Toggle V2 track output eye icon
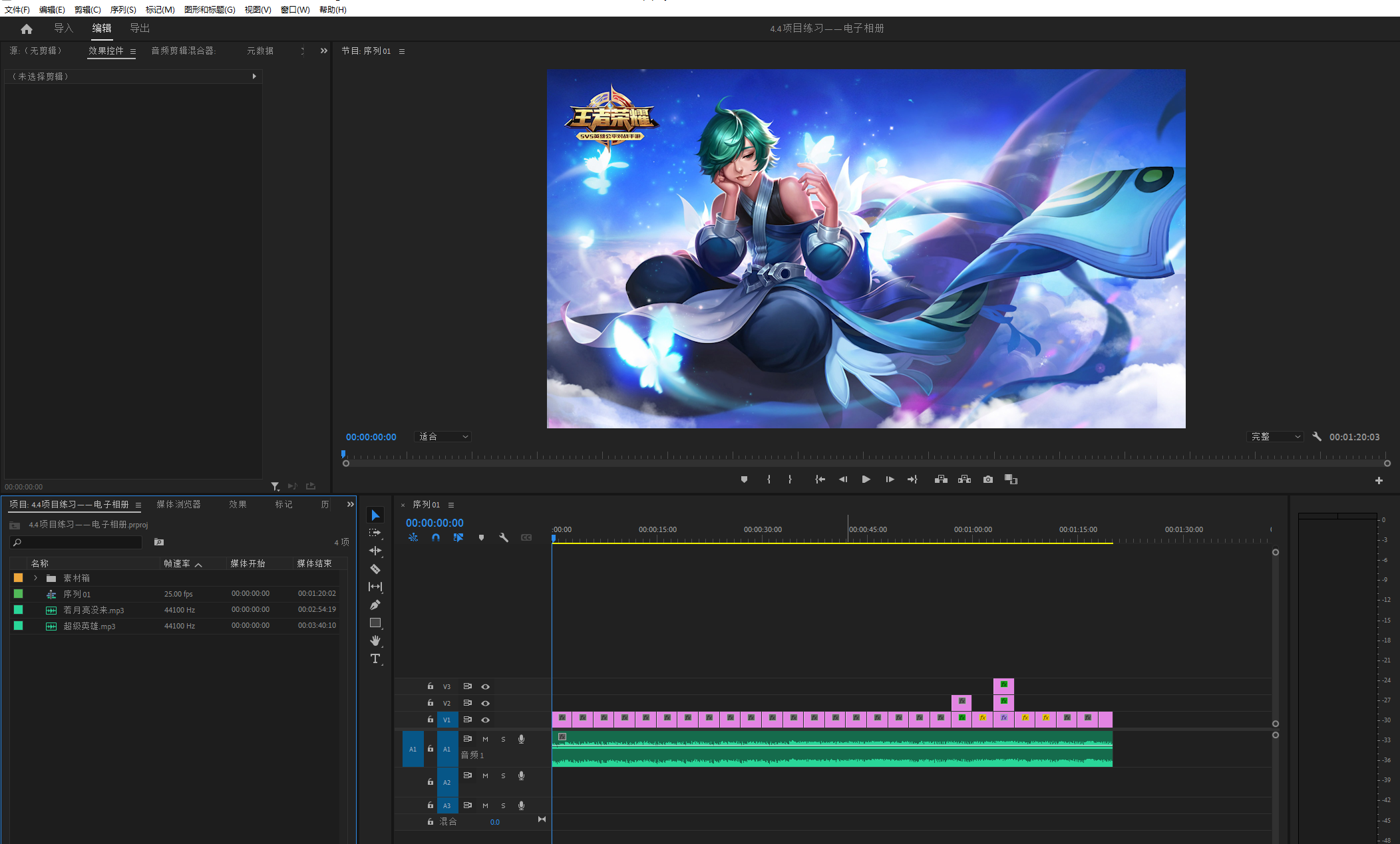1400x844 pixels. click(x=486, y=703)
